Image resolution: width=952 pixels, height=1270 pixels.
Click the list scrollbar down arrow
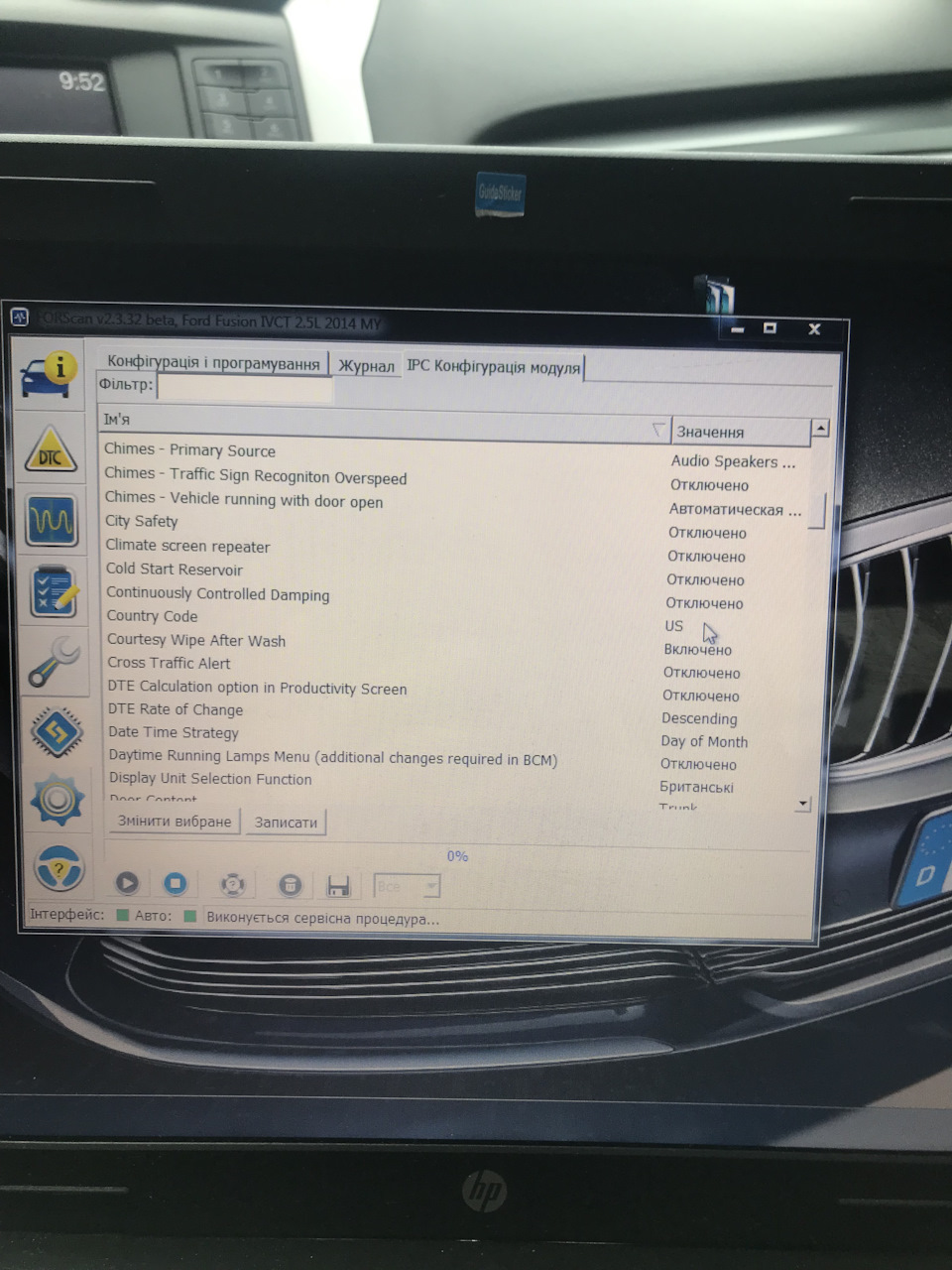[803, 804]
